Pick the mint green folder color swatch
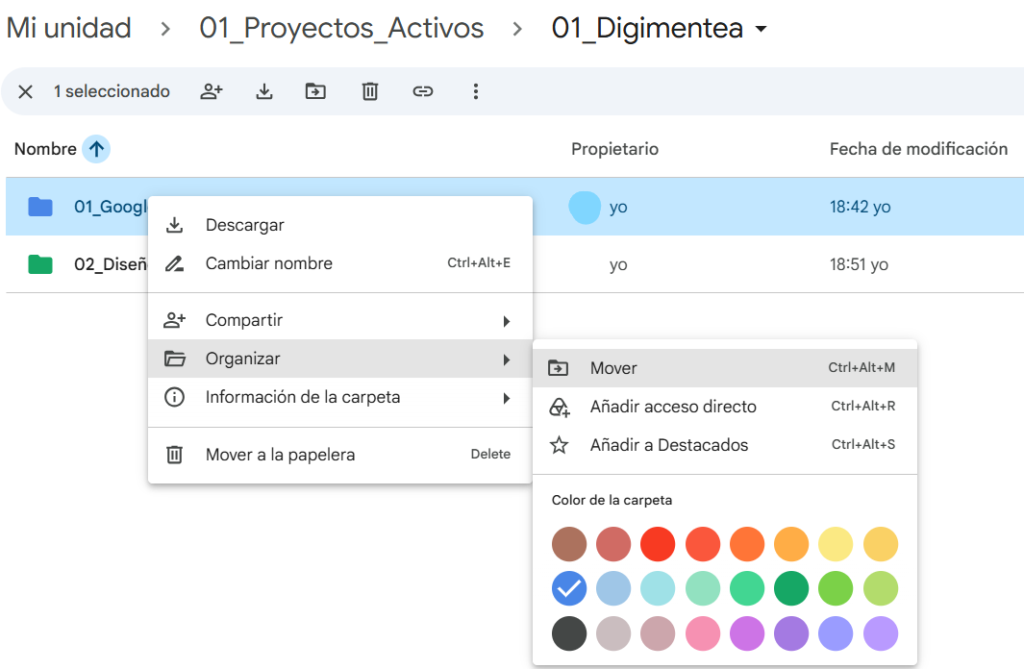 pos(703,589)
